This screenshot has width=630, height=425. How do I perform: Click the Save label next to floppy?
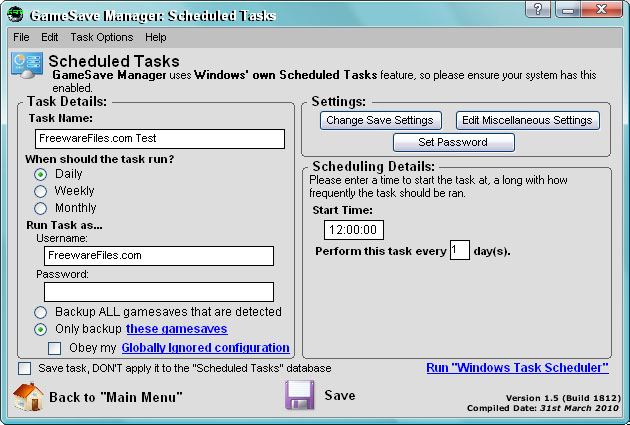[x=340, y=395]
